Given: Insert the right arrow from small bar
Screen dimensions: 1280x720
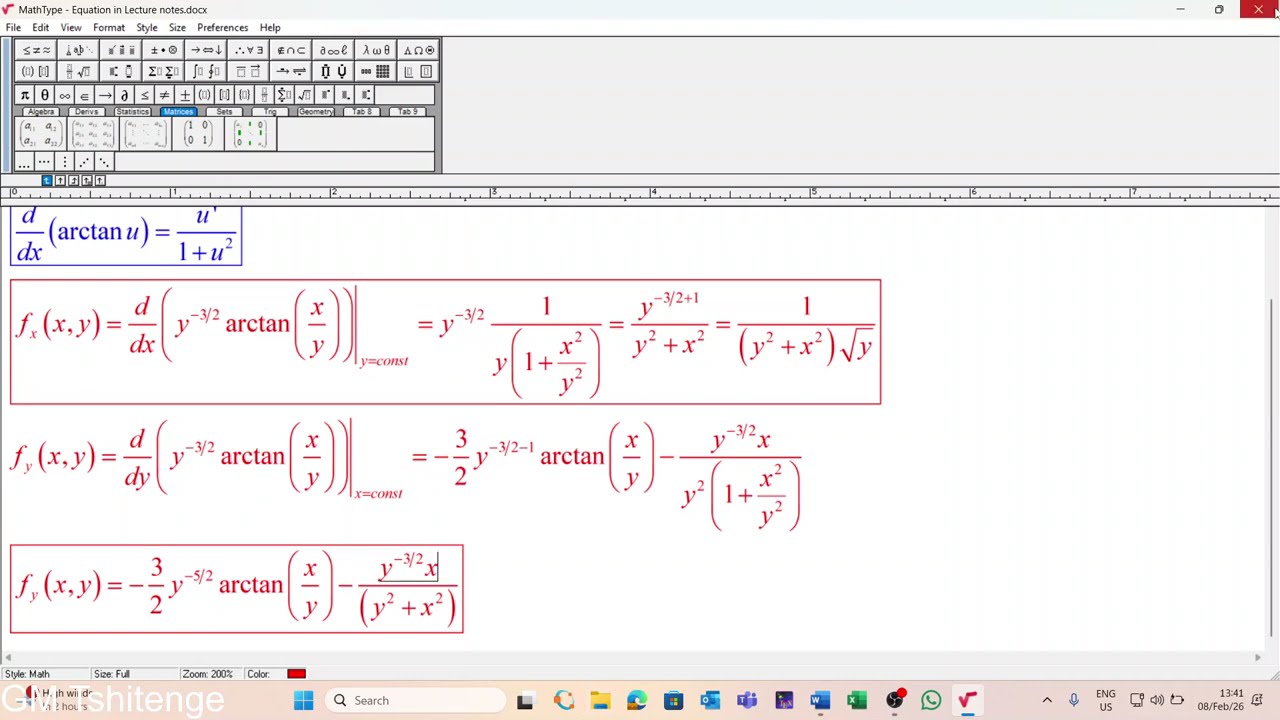Looking at the screenshot, I should tap(105, 95).
